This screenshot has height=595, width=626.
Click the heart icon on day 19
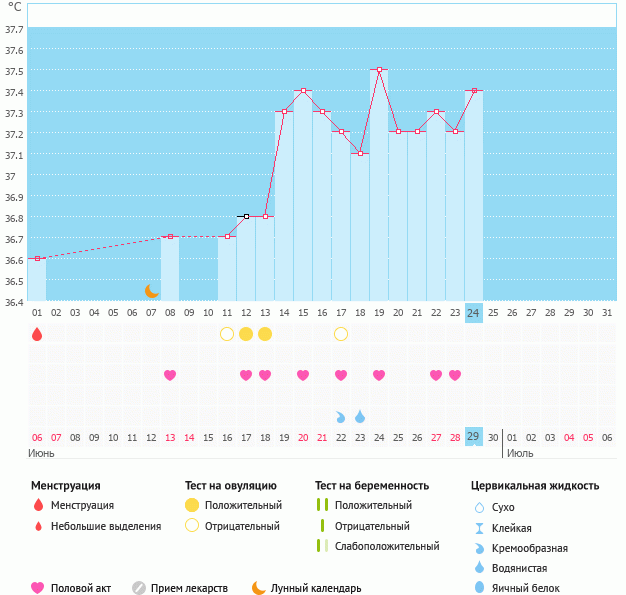(379, 375)
